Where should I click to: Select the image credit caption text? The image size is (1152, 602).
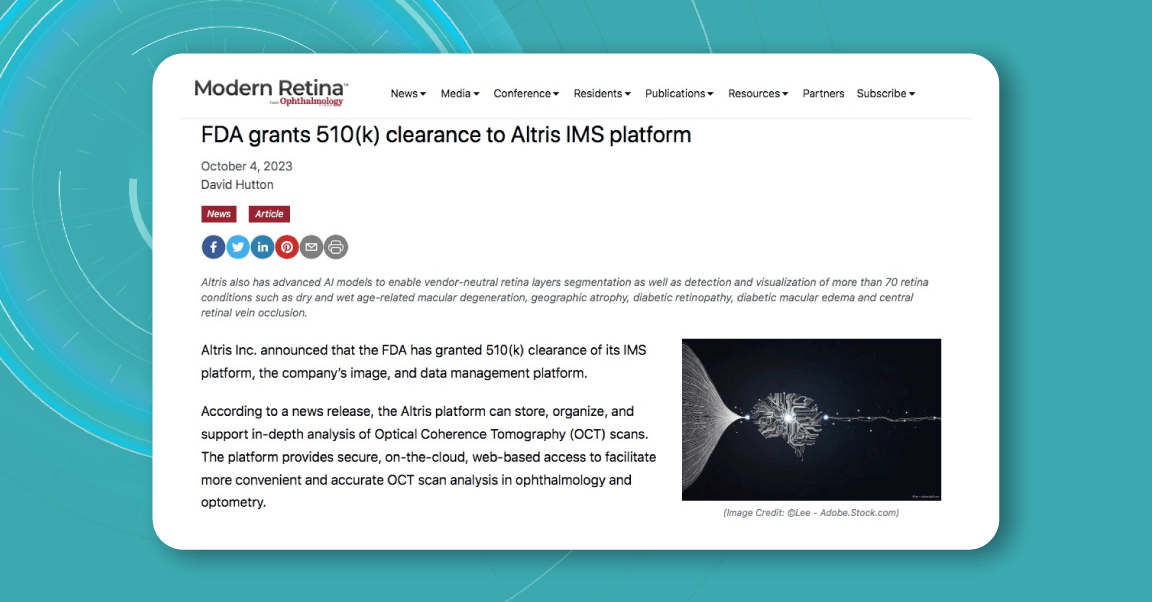pyautogui.click(x=811, y=513)
